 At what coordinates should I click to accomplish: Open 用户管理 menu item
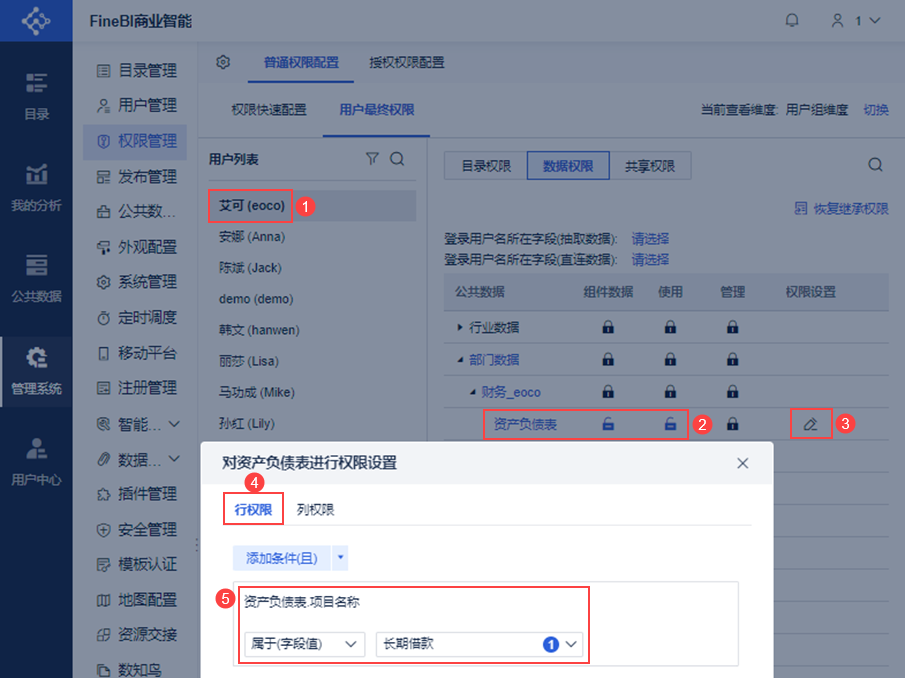coord(136,106)
